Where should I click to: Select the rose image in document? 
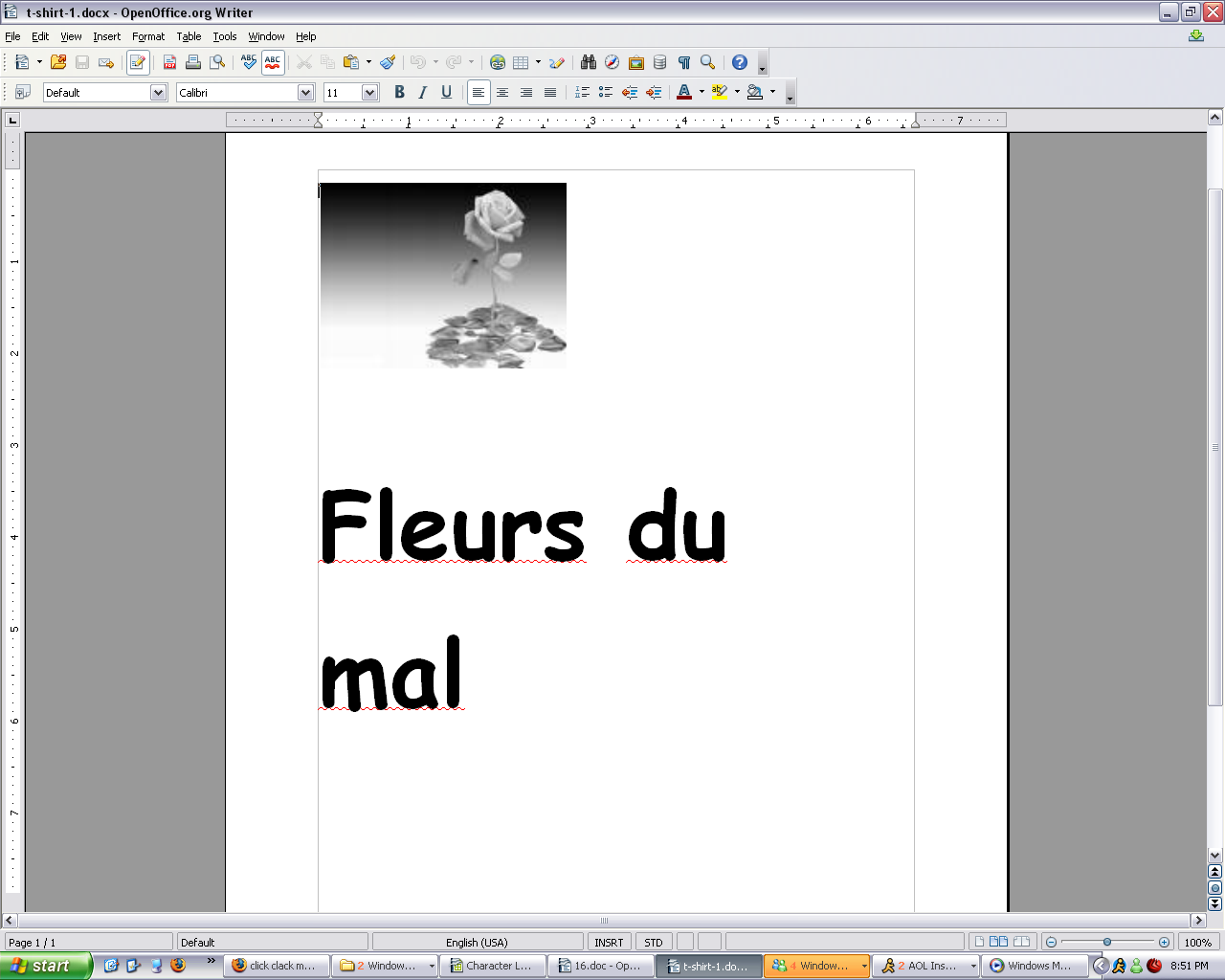(443, 276)
